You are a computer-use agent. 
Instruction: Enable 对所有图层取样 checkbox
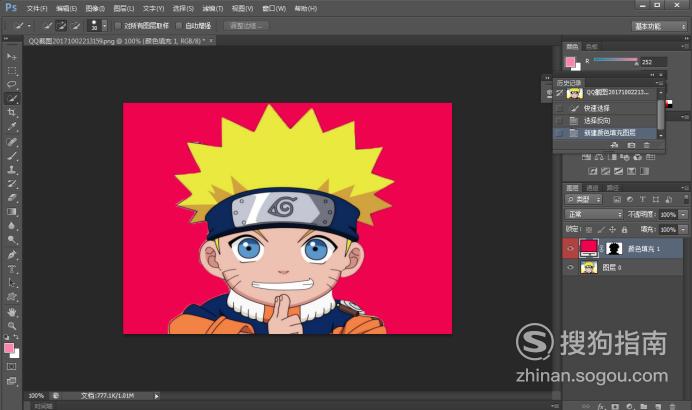click(118, 26)
